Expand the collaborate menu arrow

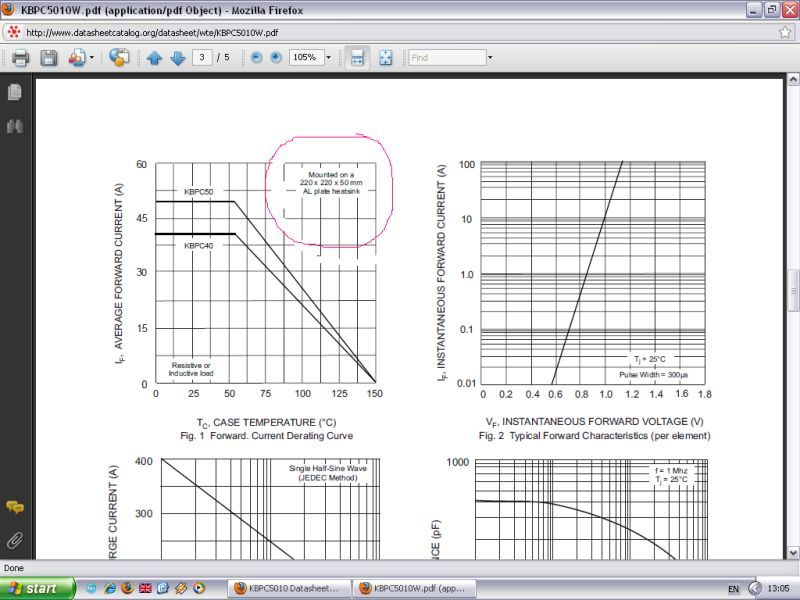pos(92,58)
